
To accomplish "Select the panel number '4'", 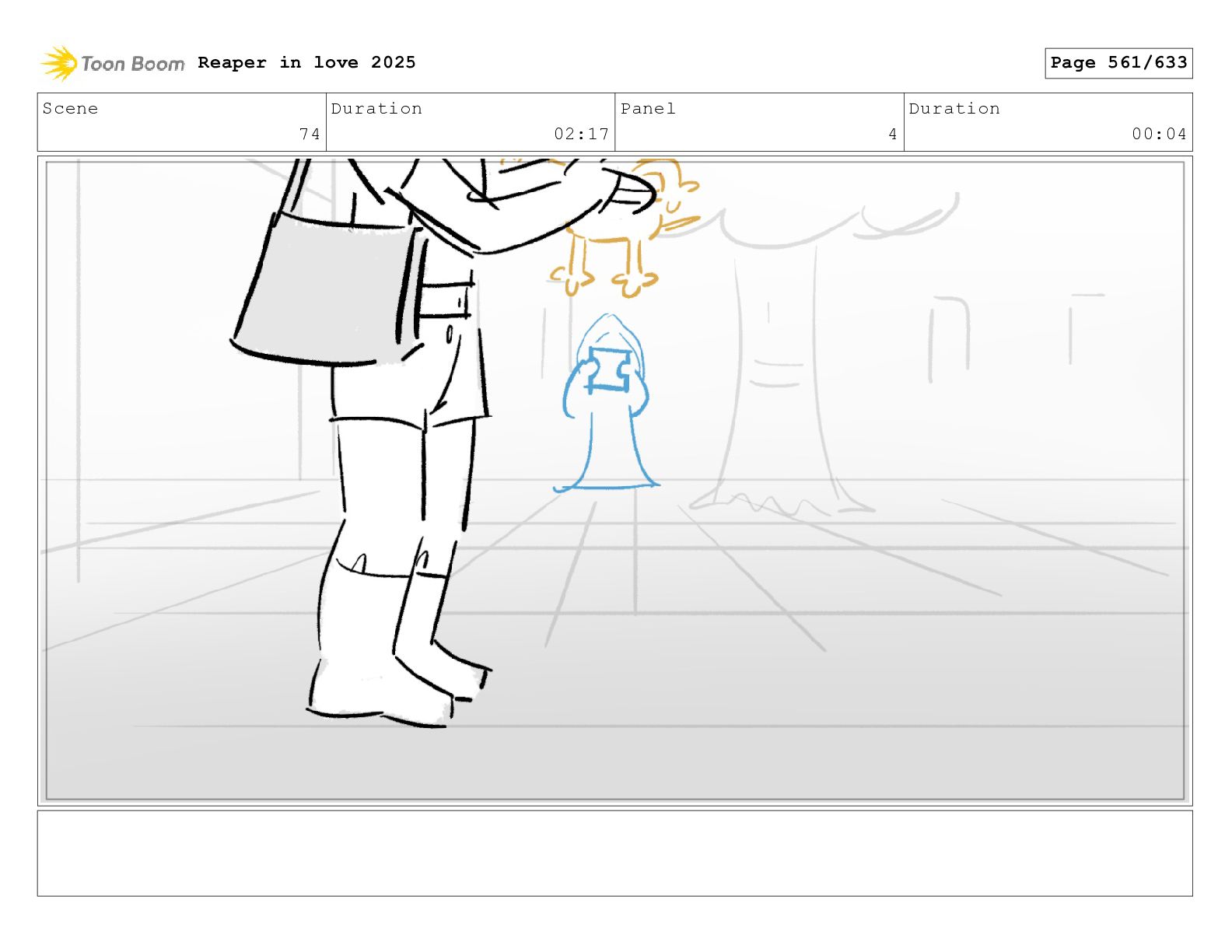I will click(x=893, y=134).
